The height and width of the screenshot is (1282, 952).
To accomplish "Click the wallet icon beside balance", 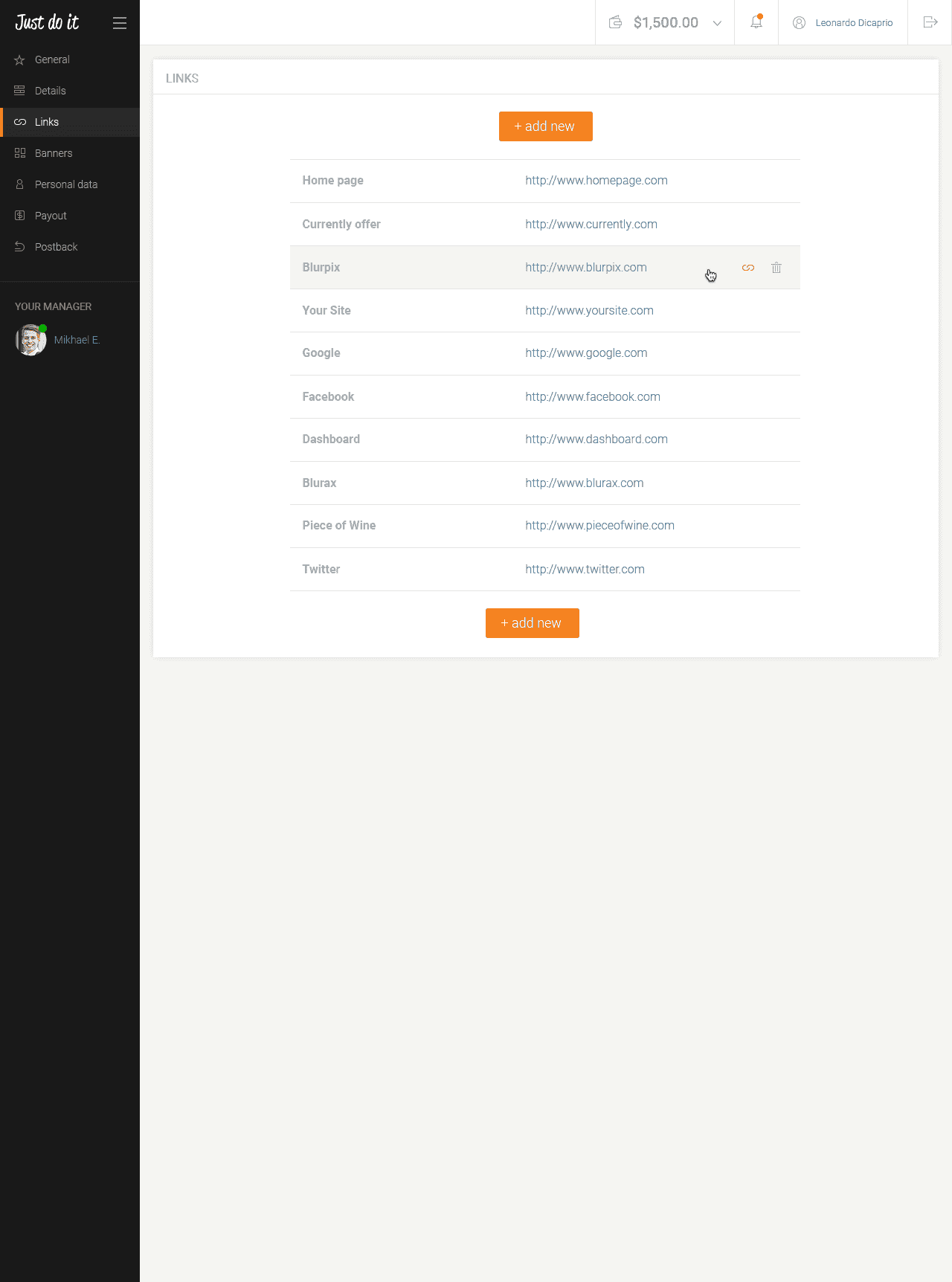I will pyautogui.click(x=615, y=22).
